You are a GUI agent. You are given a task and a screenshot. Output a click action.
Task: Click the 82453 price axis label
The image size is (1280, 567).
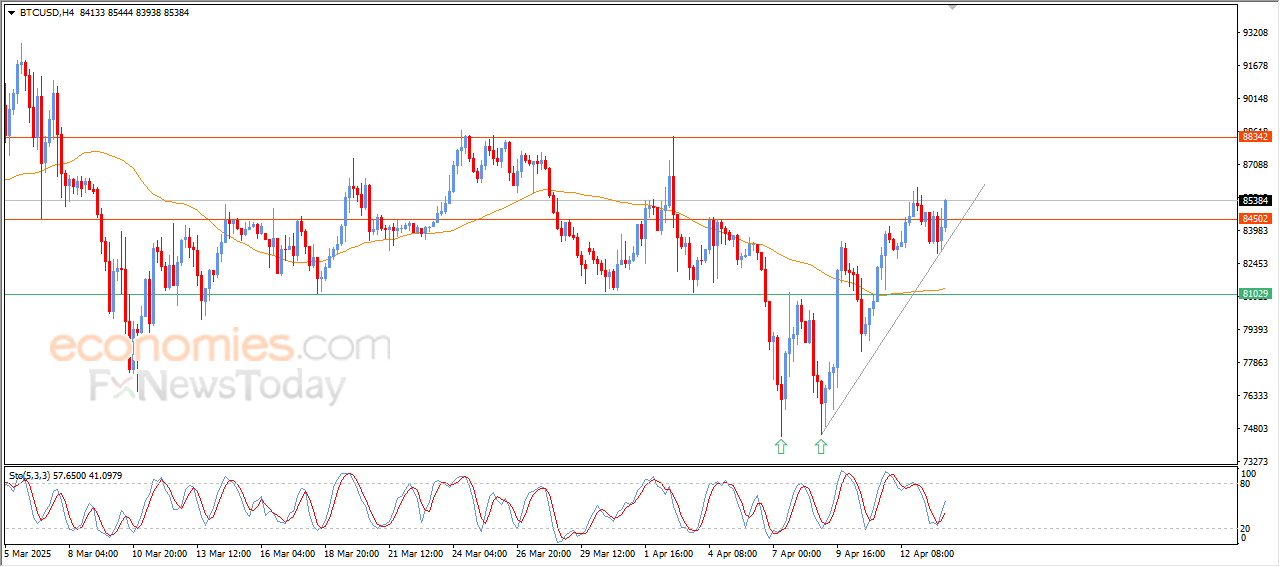1255,264
